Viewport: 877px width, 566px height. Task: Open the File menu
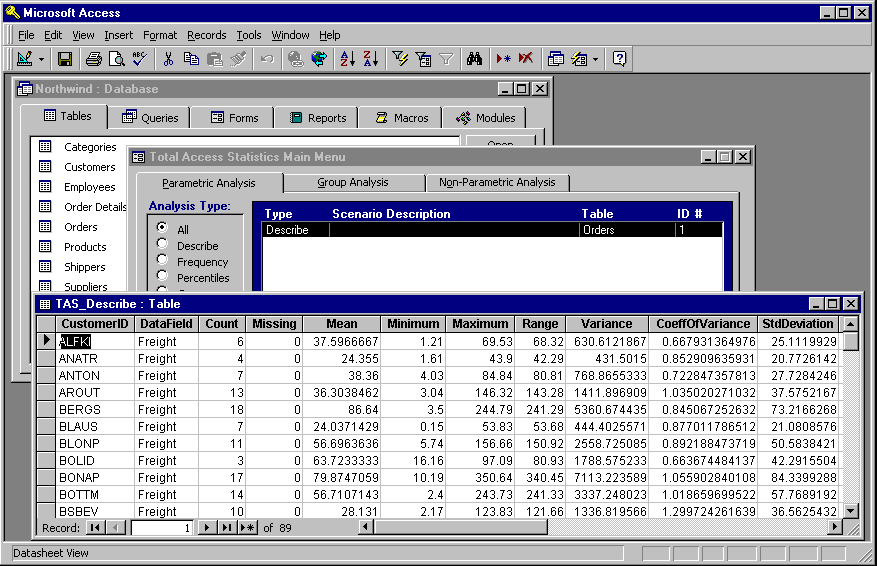click(26, 35)
